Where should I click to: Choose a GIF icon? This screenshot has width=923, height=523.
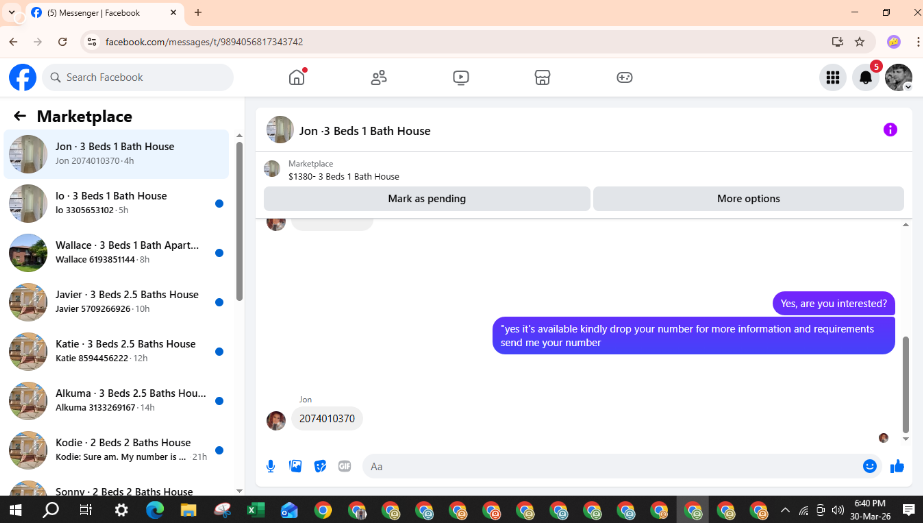tap(344, 466)
